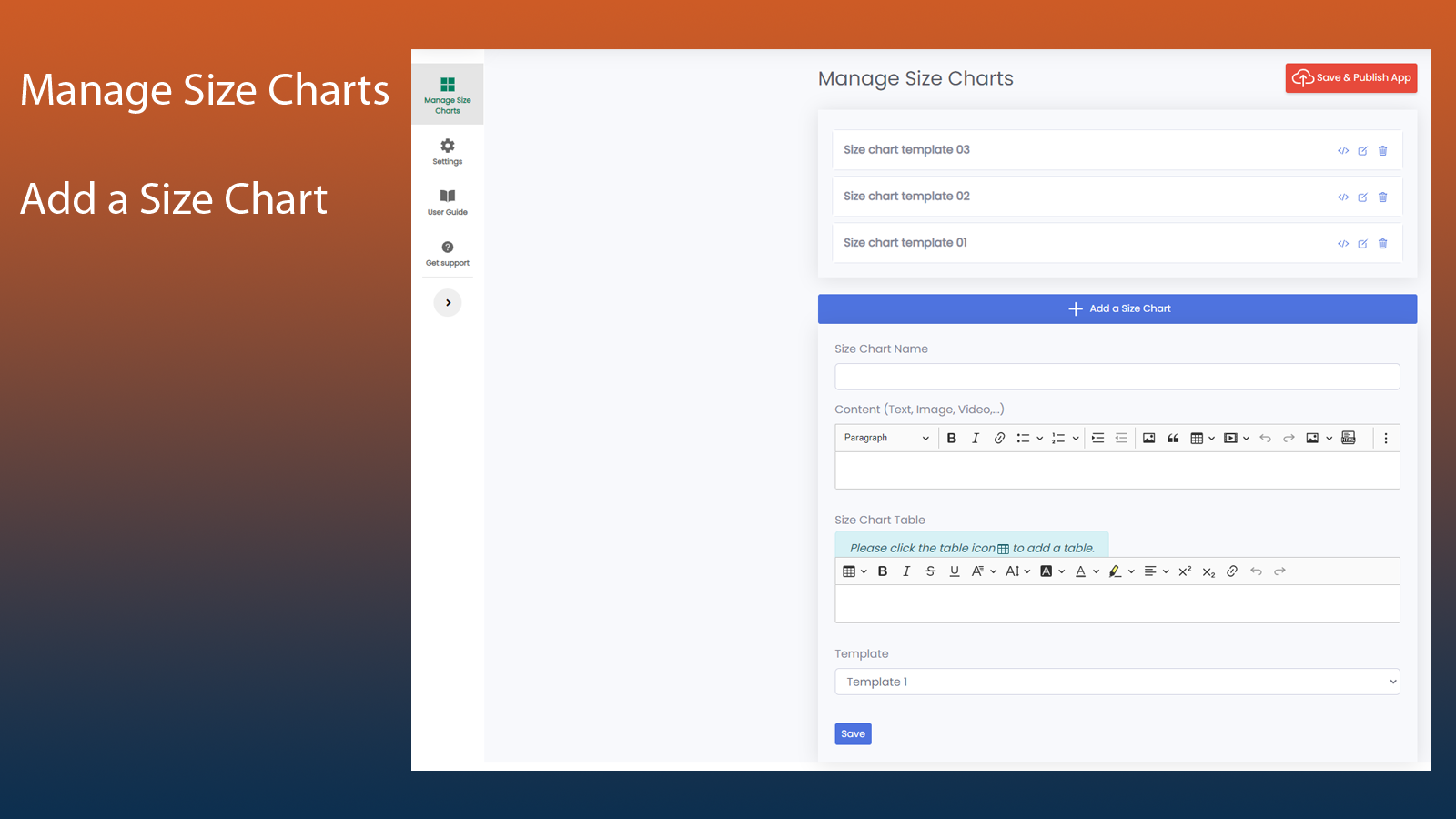Open the Paragraph heading dropdown
This screenshot has width=1456, height=819.
885,439
